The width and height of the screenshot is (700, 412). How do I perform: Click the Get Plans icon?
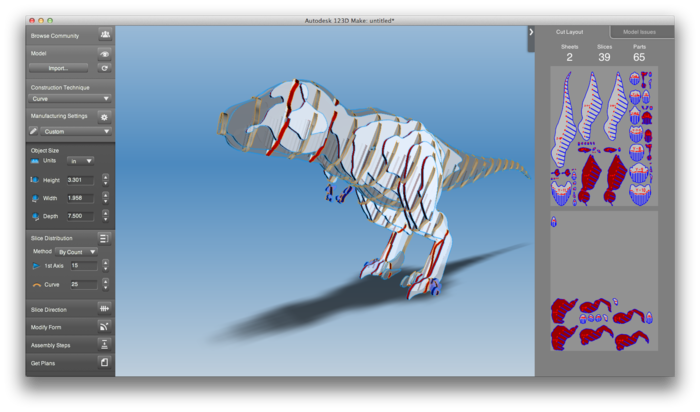tap(104, 363)
